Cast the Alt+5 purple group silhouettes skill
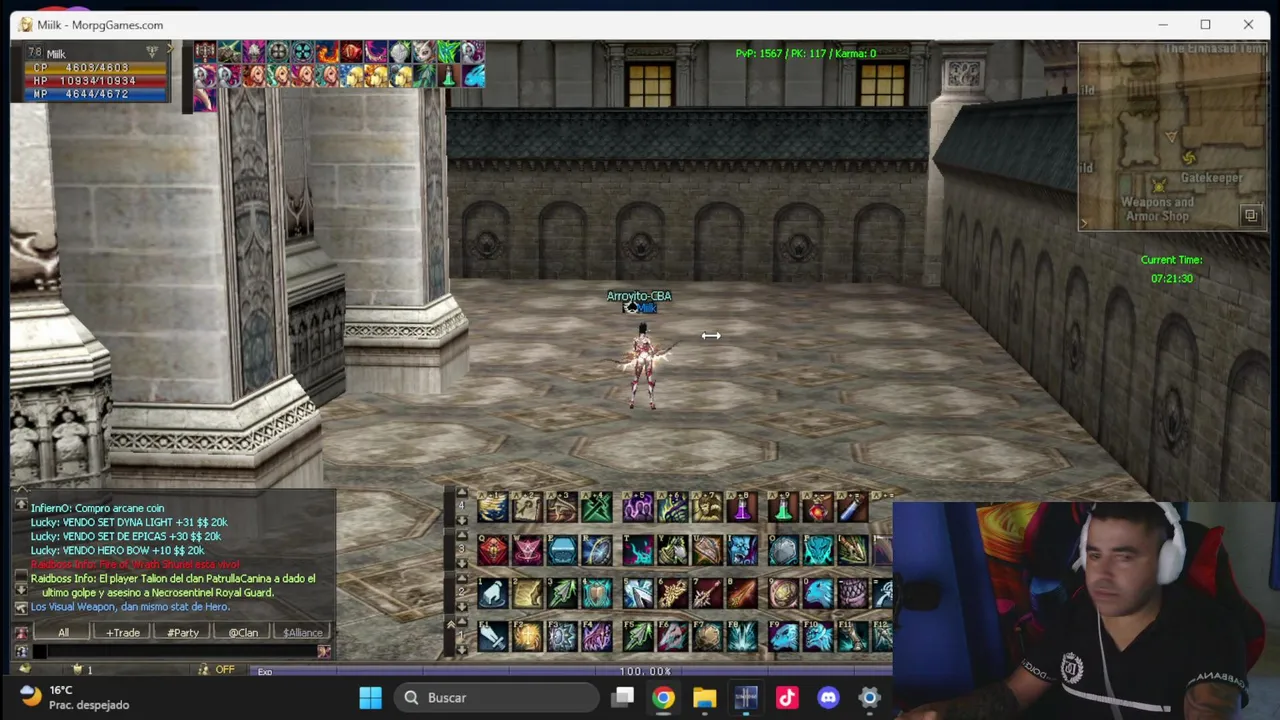The height and width of the screenshot is (720, 1280). tap(638, 507)
